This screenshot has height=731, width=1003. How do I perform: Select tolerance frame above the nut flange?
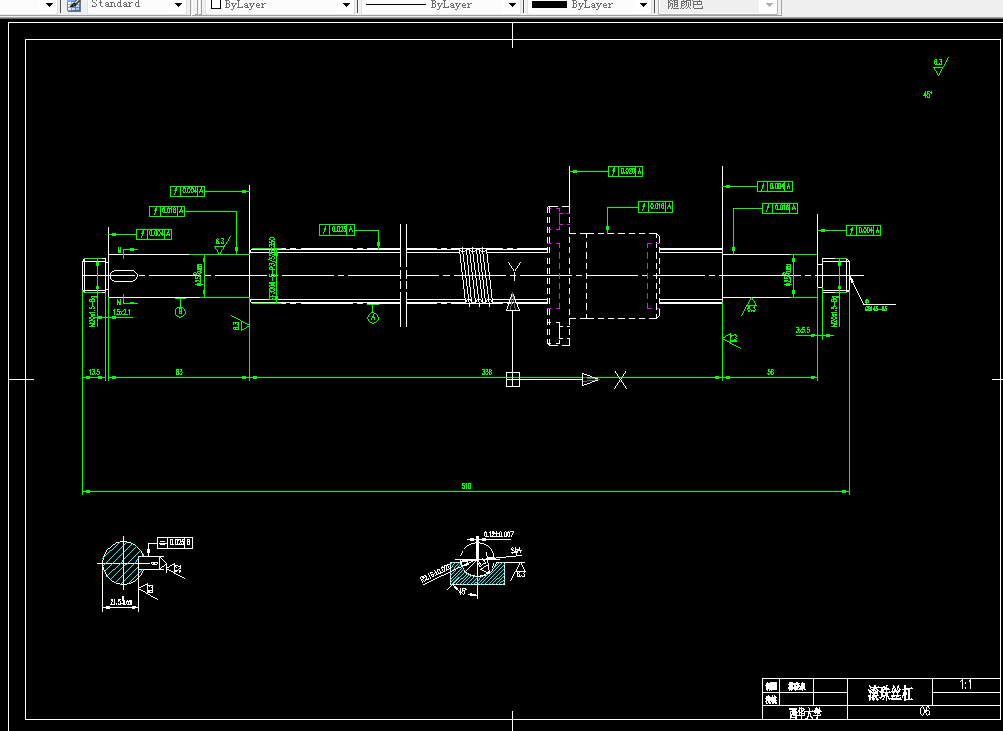pos(626,171)
